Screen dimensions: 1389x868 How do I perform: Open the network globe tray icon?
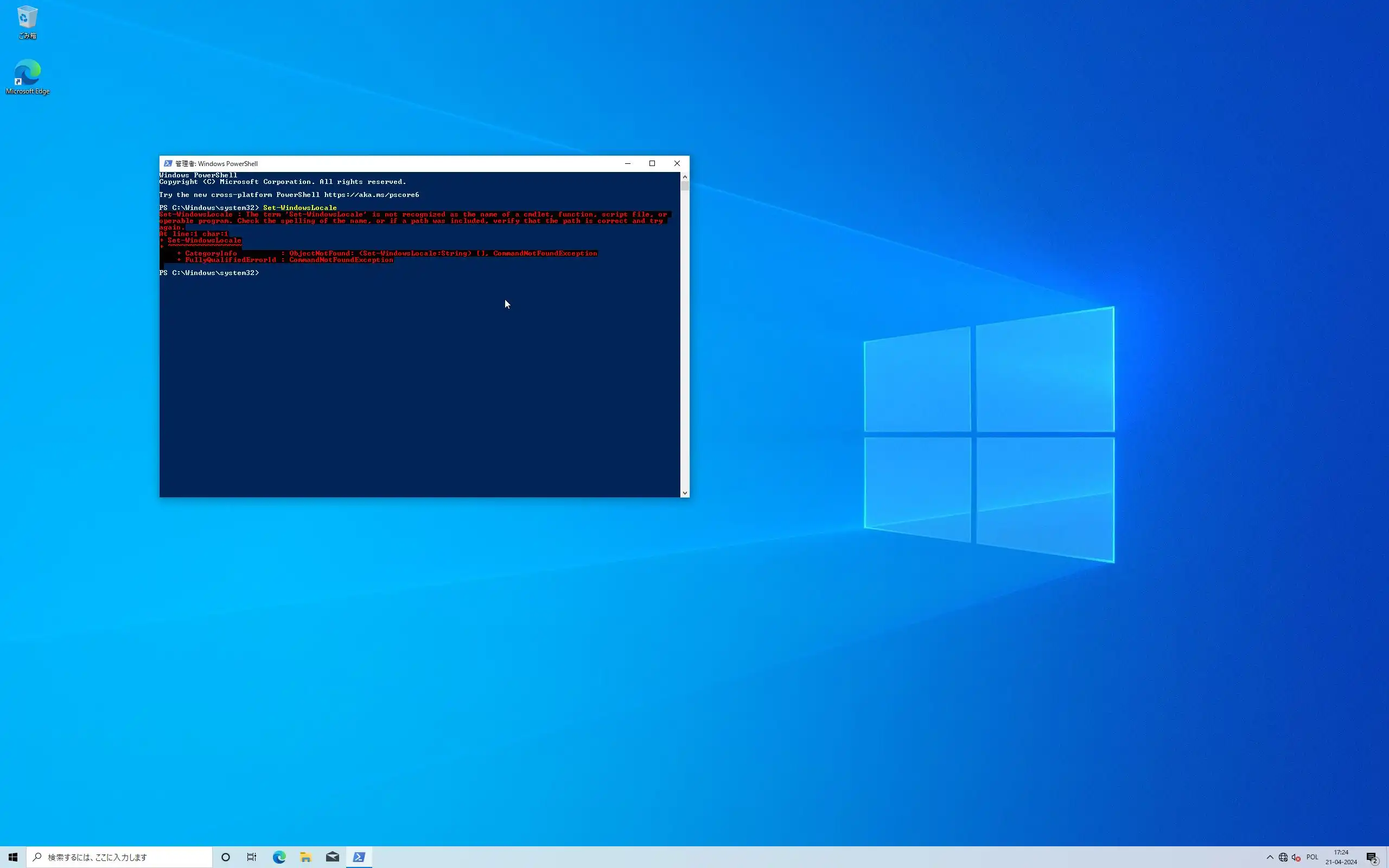tap(1283, 857)
